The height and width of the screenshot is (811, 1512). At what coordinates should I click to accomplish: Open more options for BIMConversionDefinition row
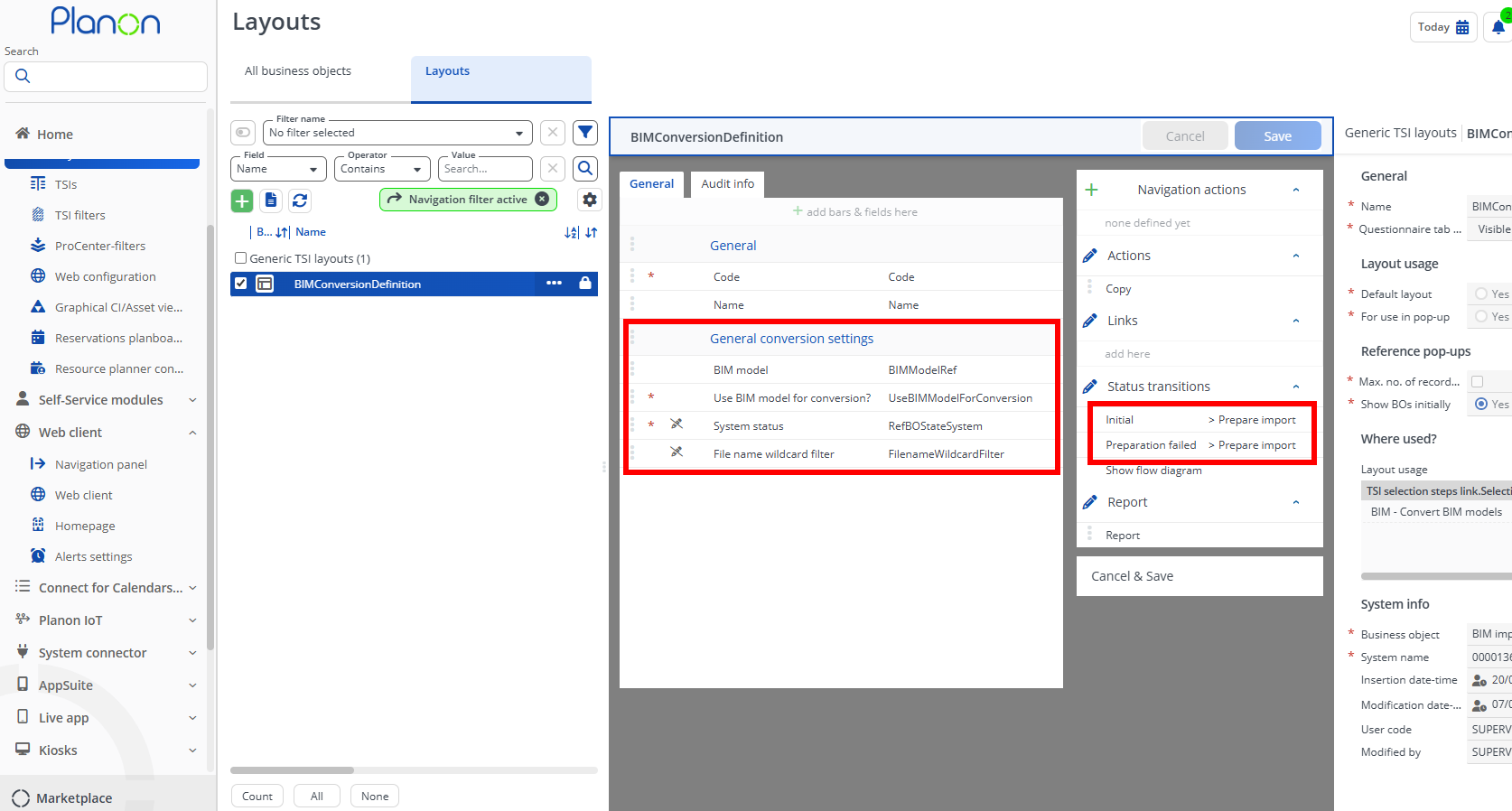pos(554,284)
